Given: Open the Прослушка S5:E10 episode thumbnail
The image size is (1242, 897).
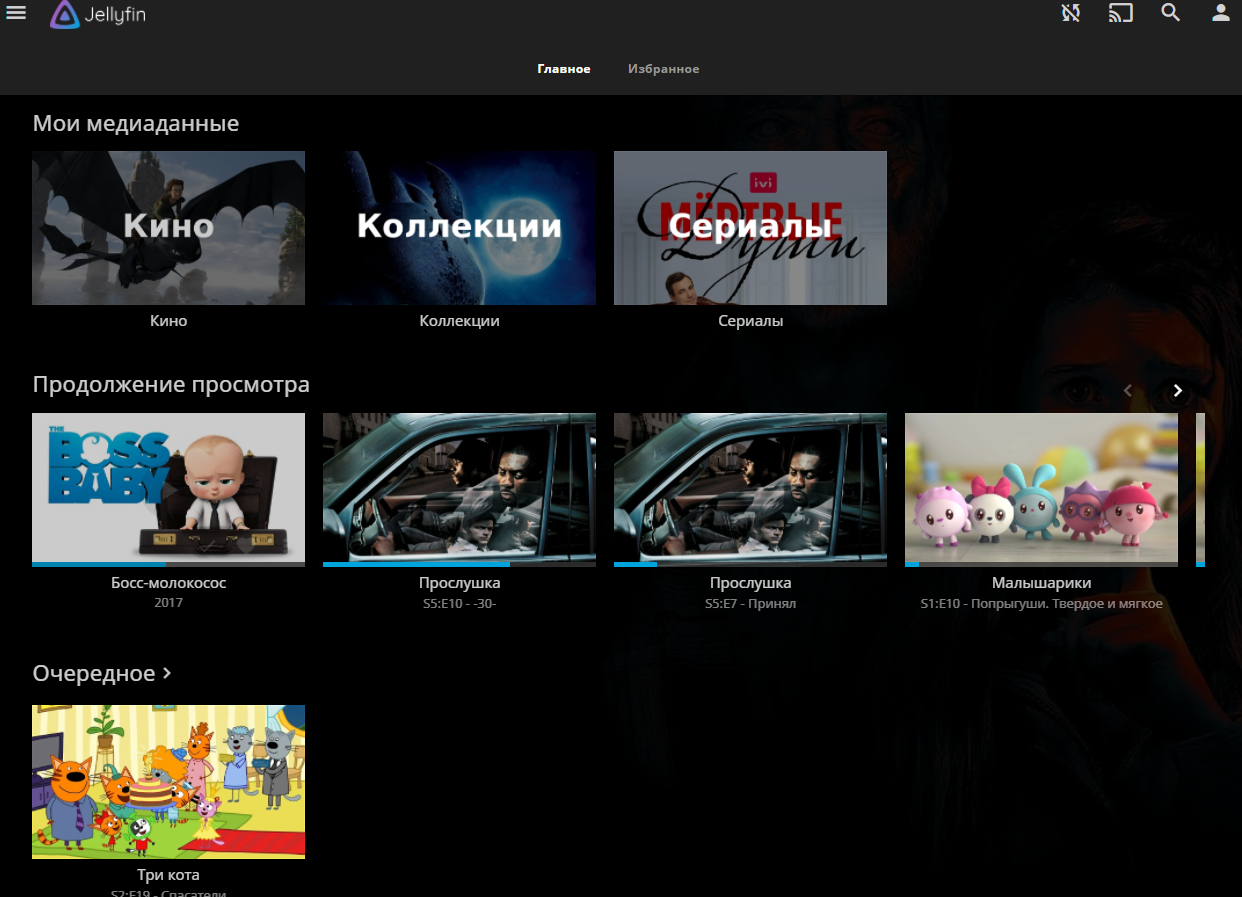Looking at the screenshot, I should coord(459,488).
